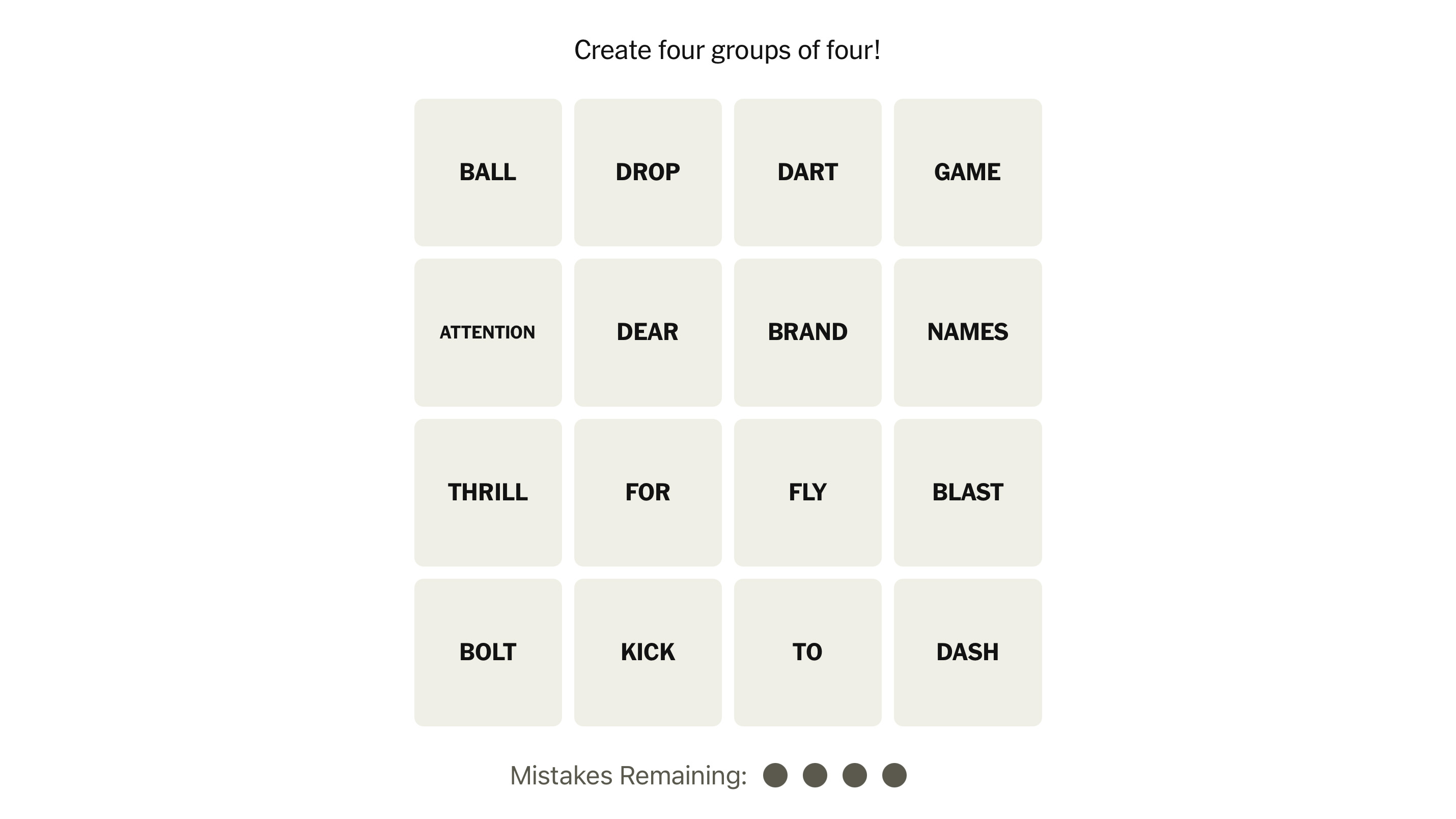The width and height of the screenshot is (1456, 819).
Task: Tap the GAME tile
Action: pos(967,173)
